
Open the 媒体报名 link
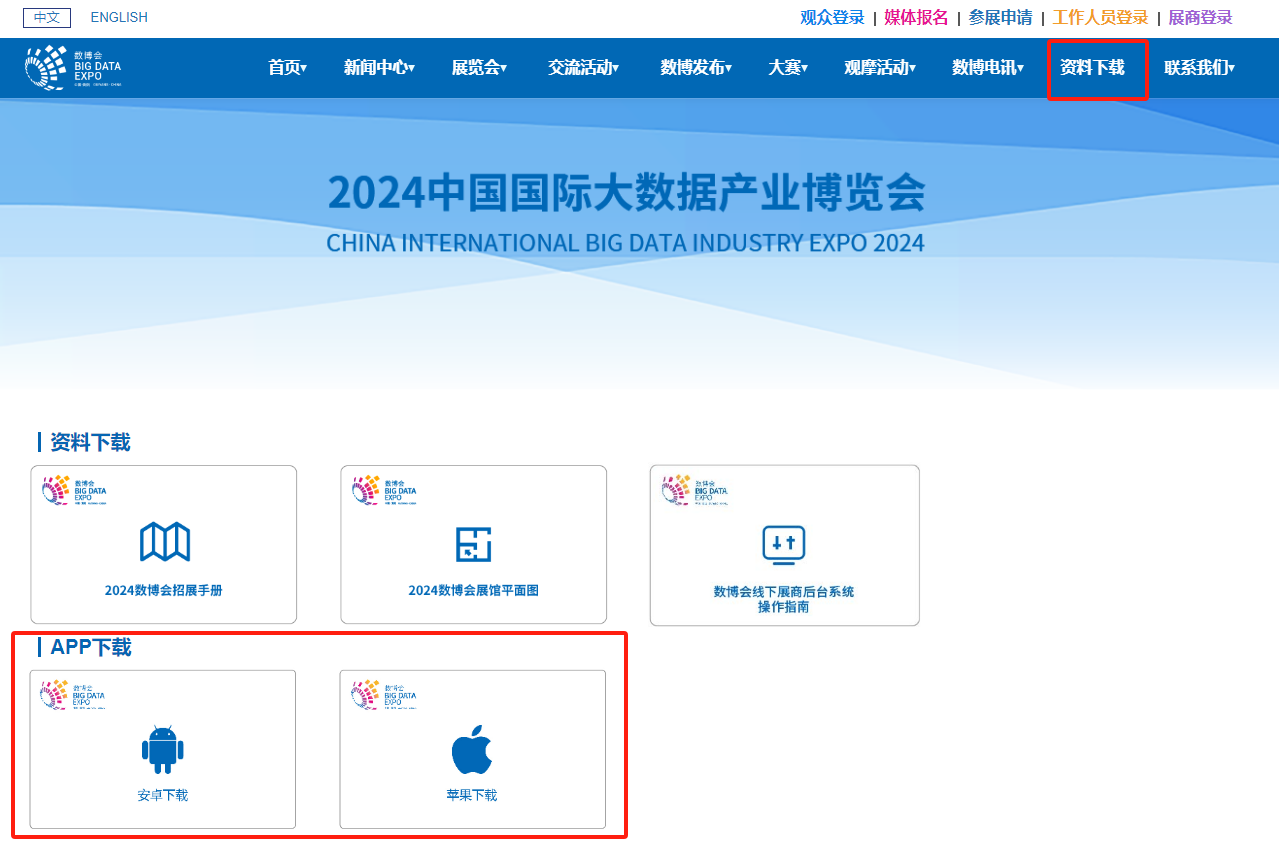pos(916,17)
